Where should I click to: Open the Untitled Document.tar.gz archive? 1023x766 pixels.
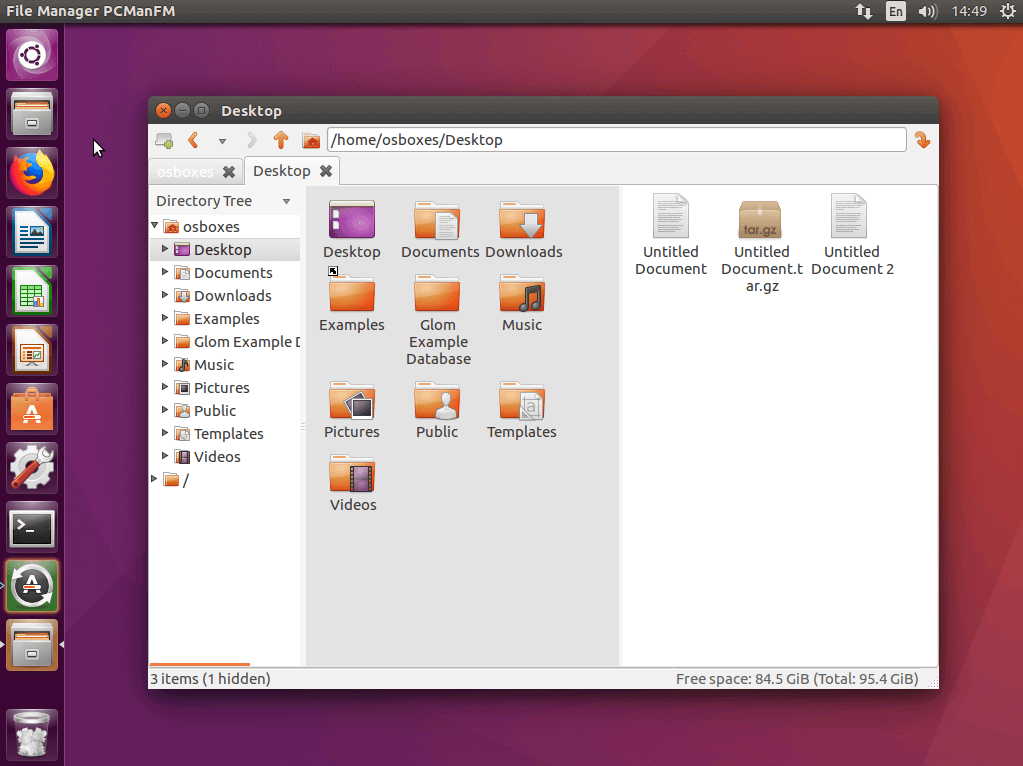coord(761,220)
